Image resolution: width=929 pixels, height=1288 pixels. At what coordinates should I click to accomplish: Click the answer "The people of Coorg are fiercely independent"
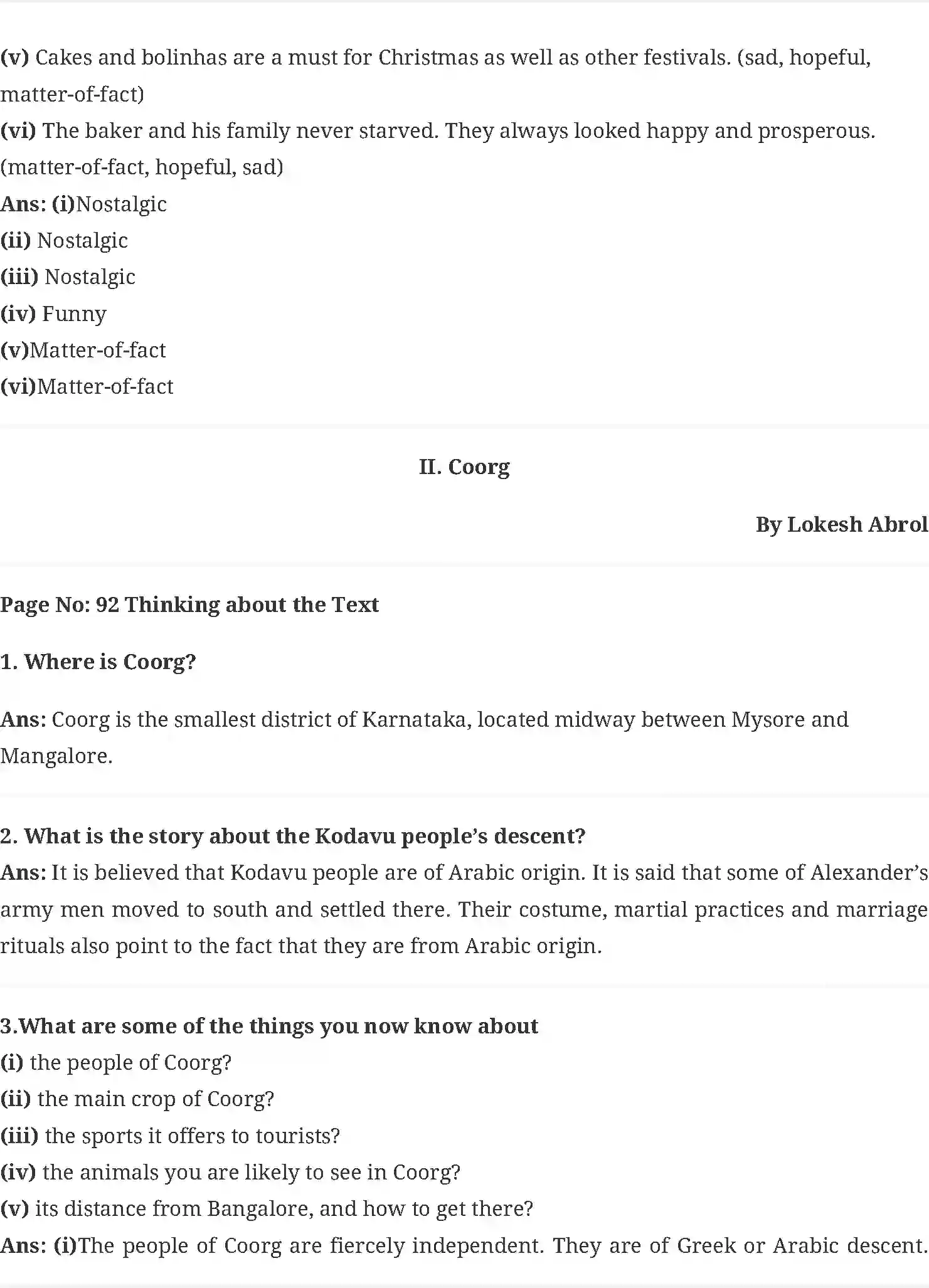coord(311,1245)
